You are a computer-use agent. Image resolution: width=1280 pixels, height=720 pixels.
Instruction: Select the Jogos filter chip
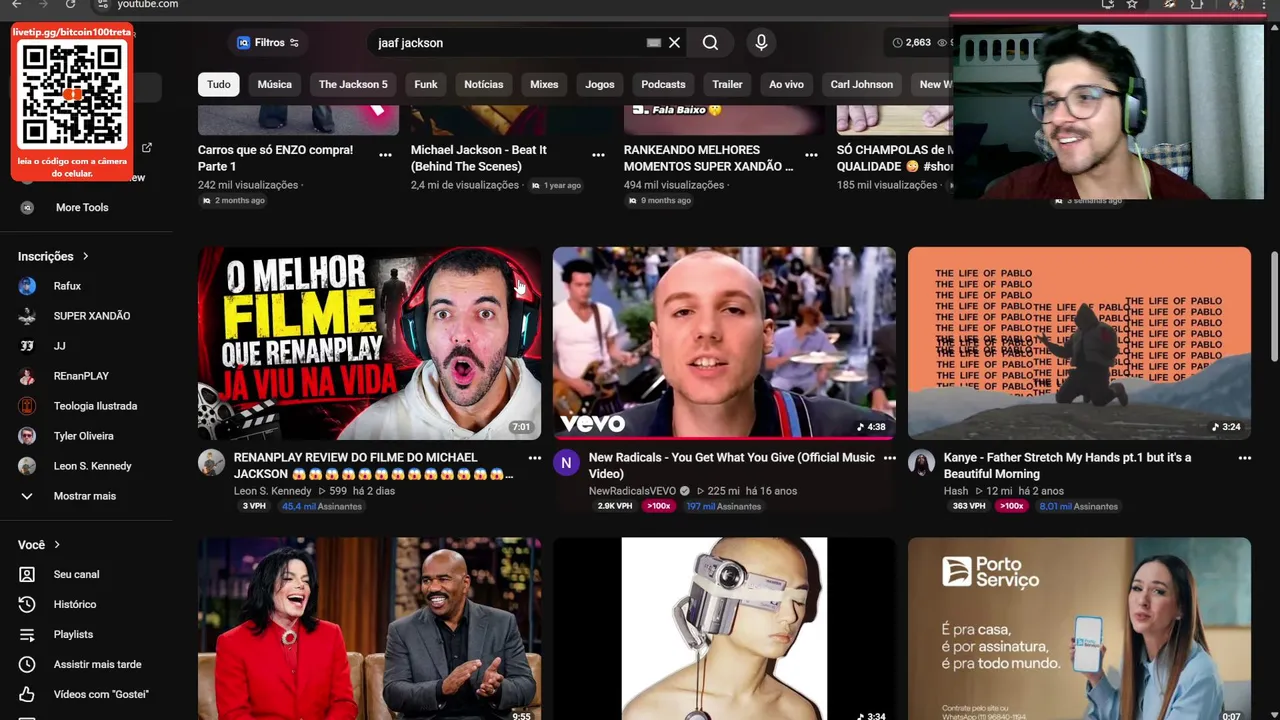tap(600, 84)
